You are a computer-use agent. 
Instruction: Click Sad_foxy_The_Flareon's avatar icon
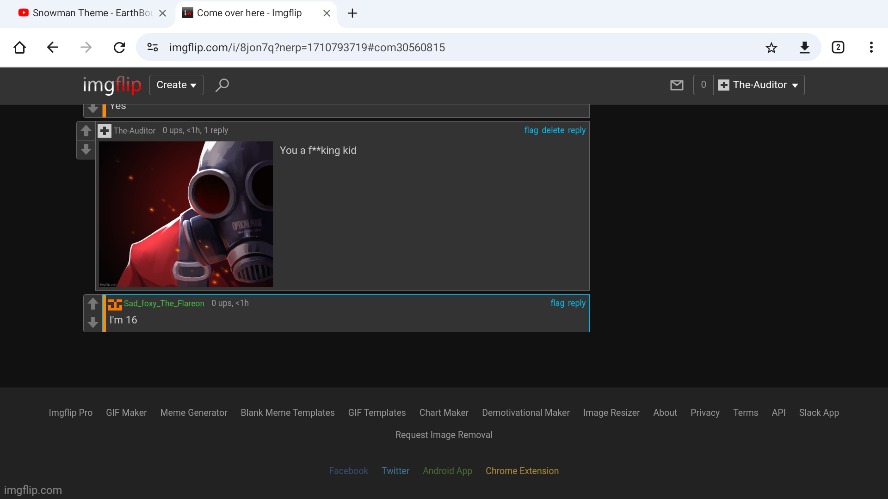click(115, 304)
